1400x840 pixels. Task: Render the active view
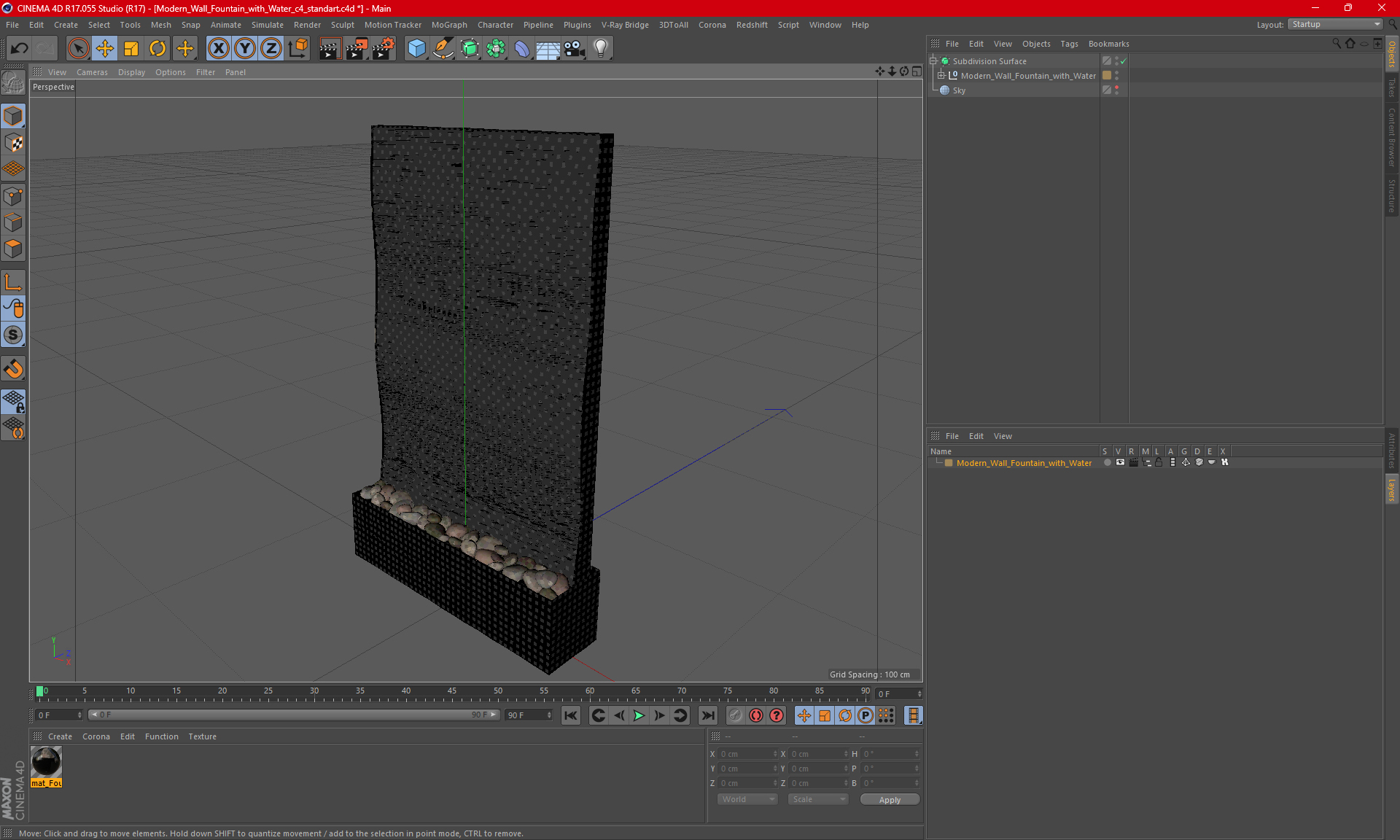tap(330, 49)
